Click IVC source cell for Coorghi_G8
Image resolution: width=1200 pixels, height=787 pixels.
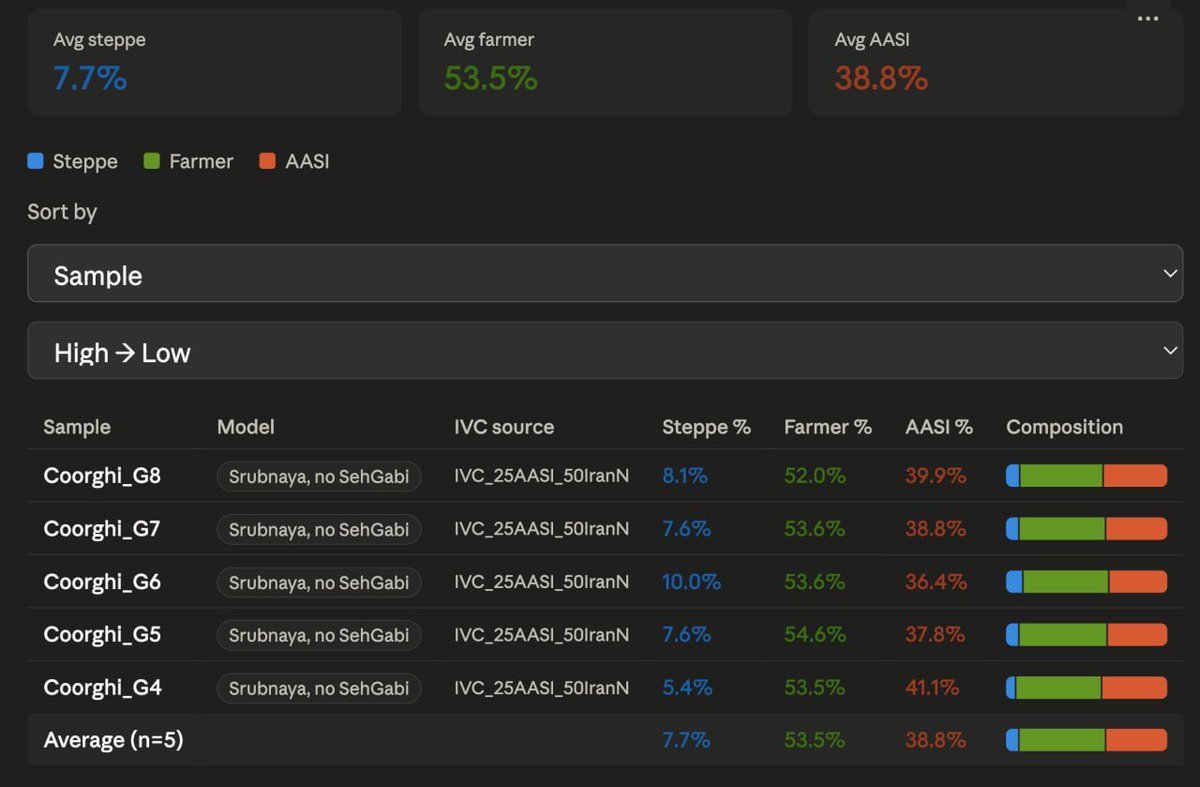(542, 476)
